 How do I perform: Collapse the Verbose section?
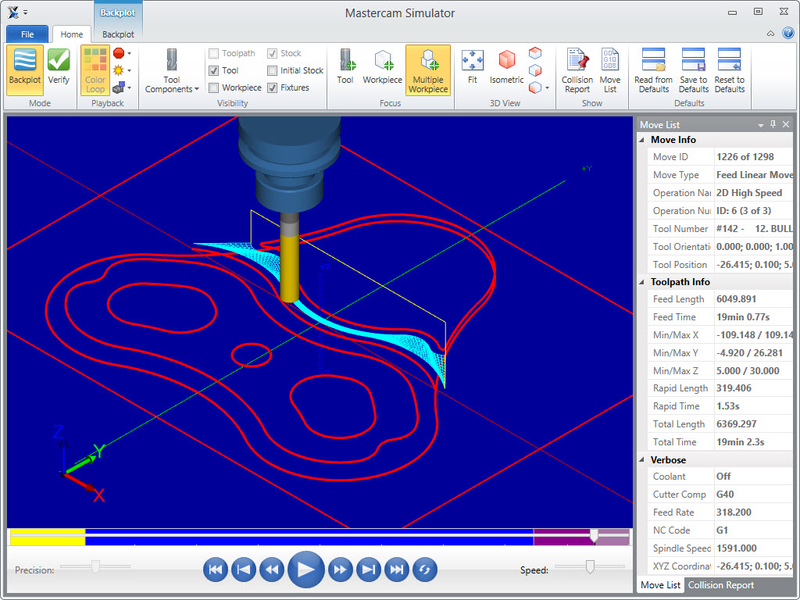(642, 460)
